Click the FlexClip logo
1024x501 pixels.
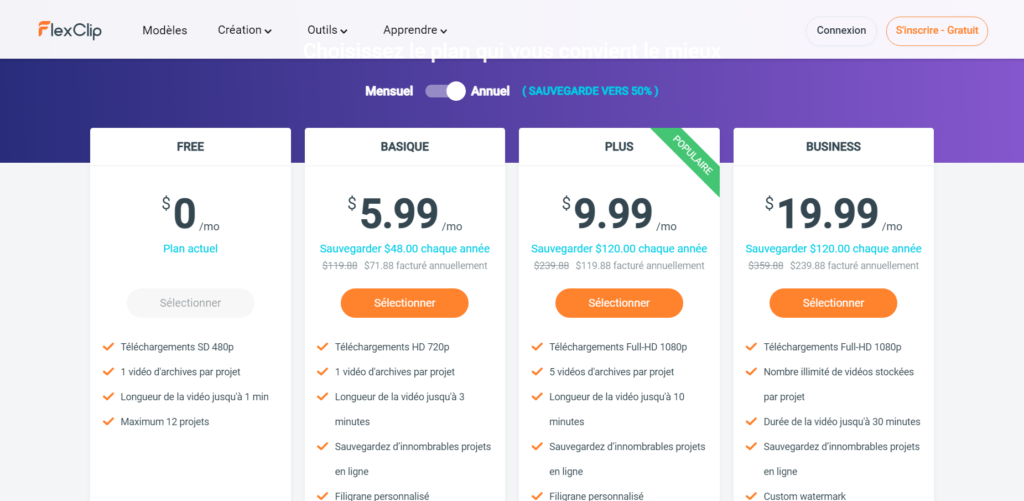point(70,30)
